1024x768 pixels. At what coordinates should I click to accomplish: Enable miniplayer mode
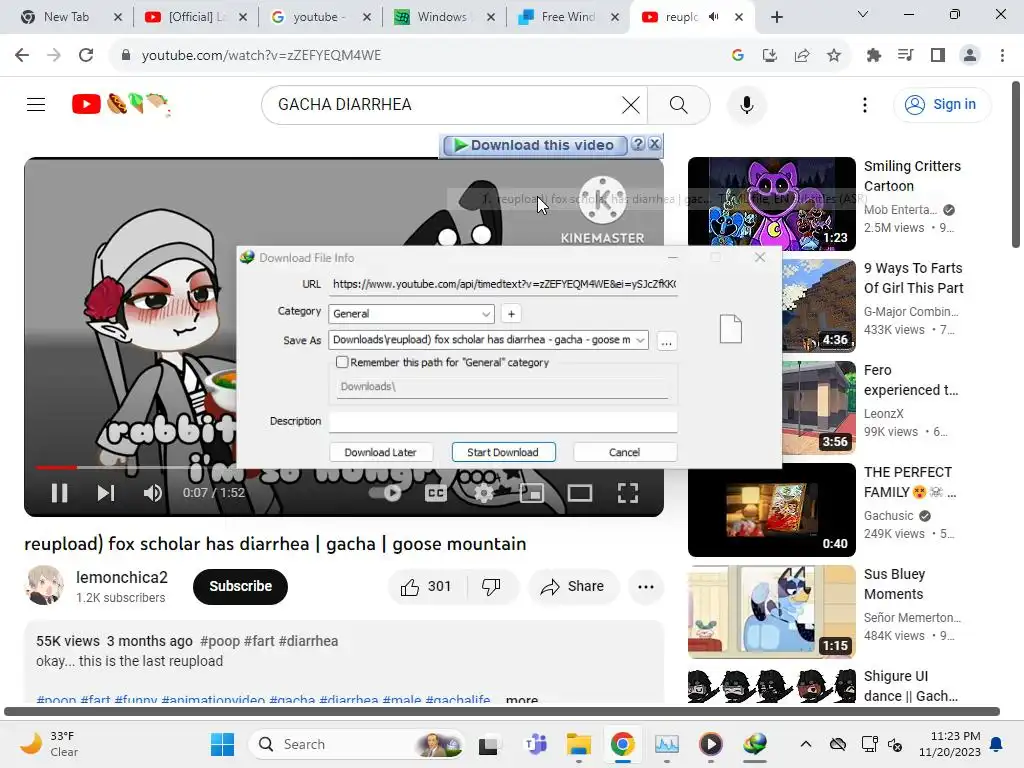532,493
